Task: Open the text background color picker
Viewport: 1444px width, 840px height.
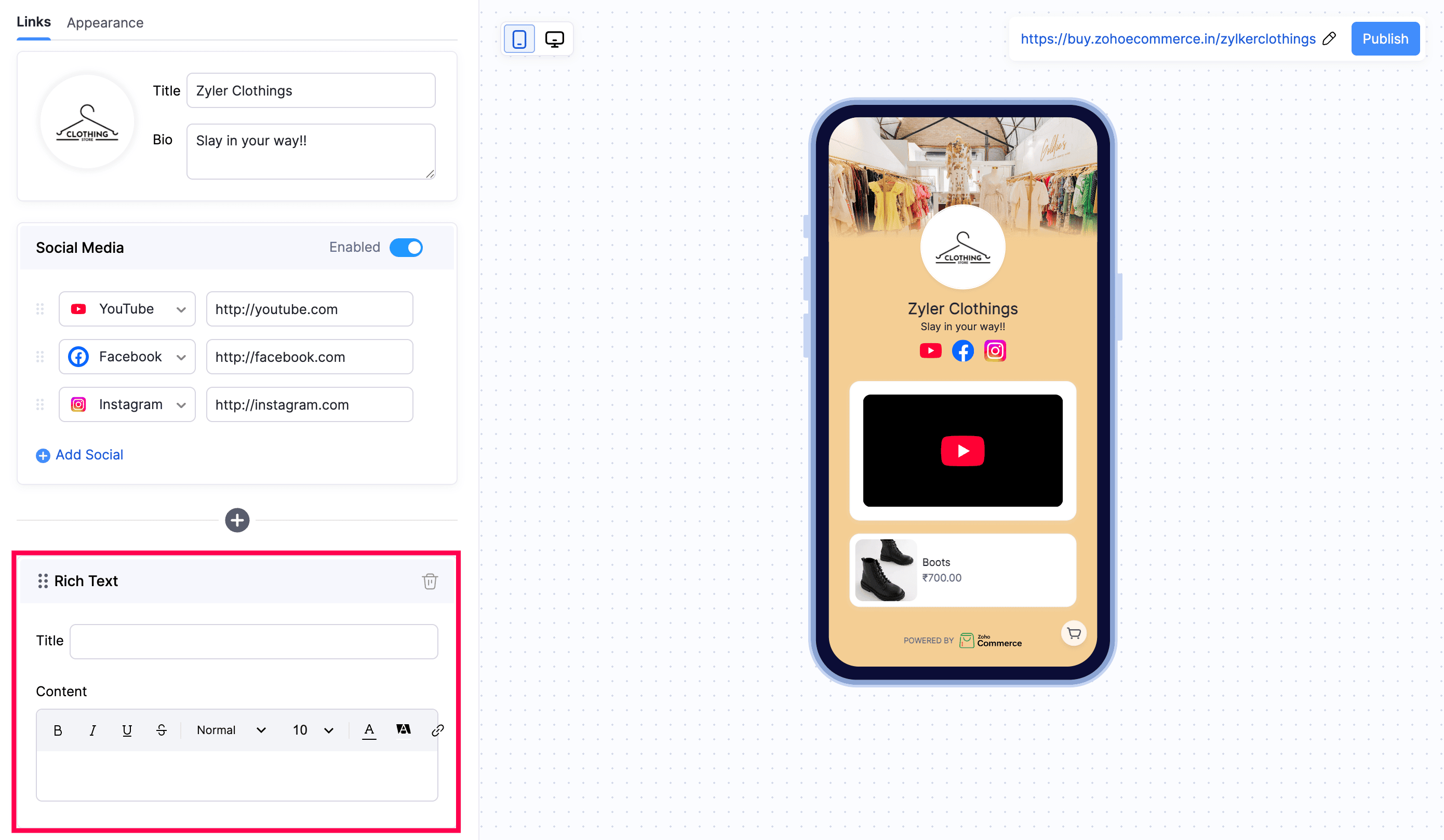Action: pos(404,730)
